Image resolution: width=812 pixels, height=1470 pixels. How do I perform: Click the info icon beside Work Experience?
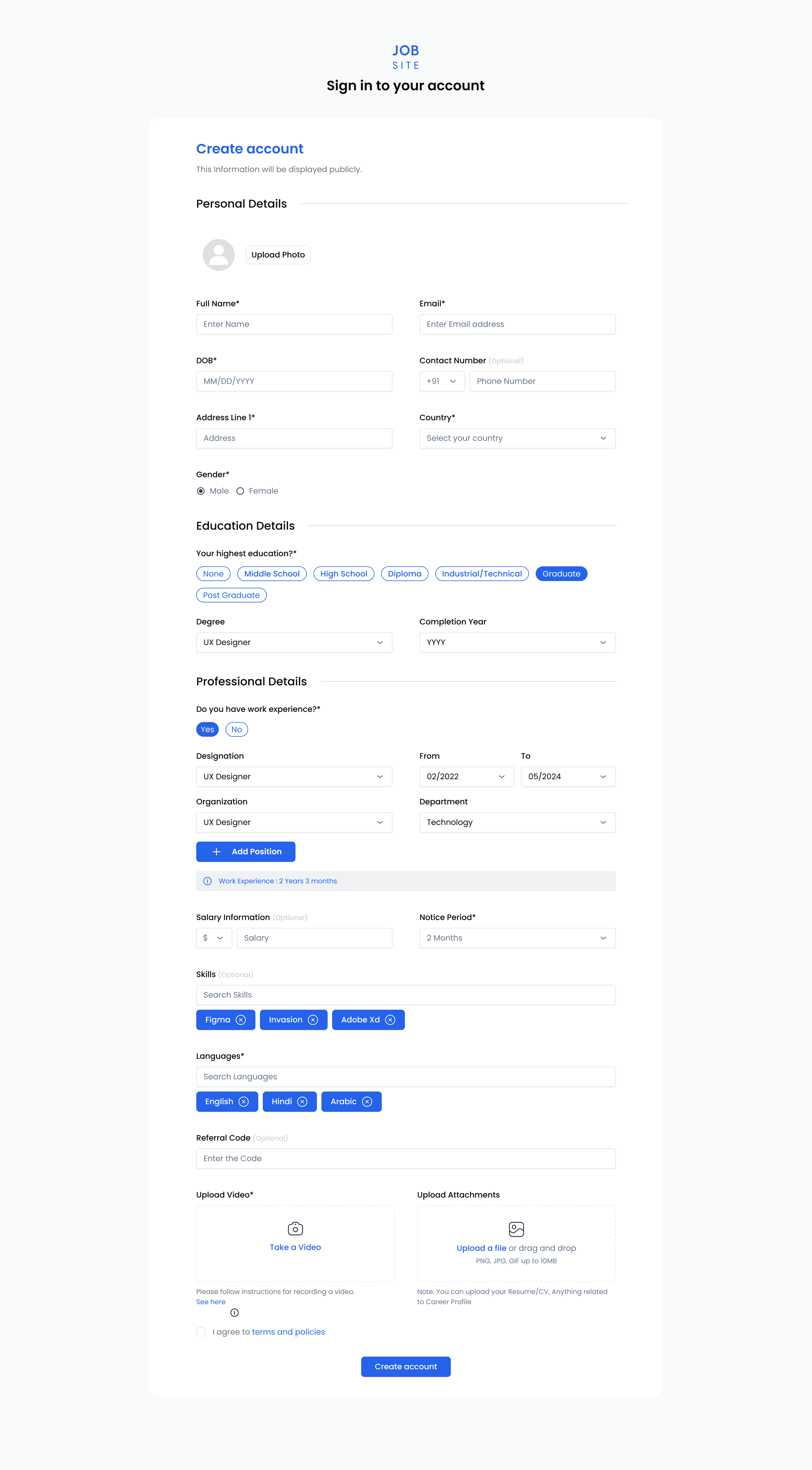pyautogui.click(x=208, y=881)
